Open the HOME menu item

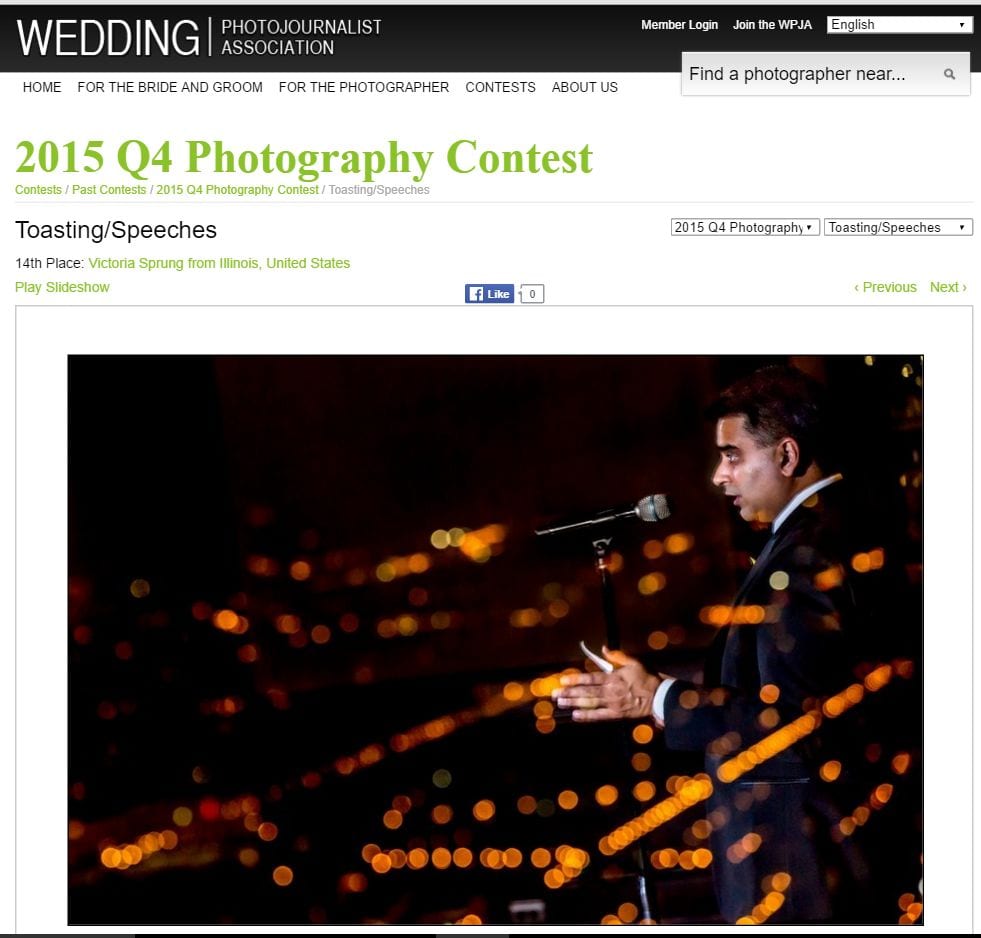click(42, 87)
